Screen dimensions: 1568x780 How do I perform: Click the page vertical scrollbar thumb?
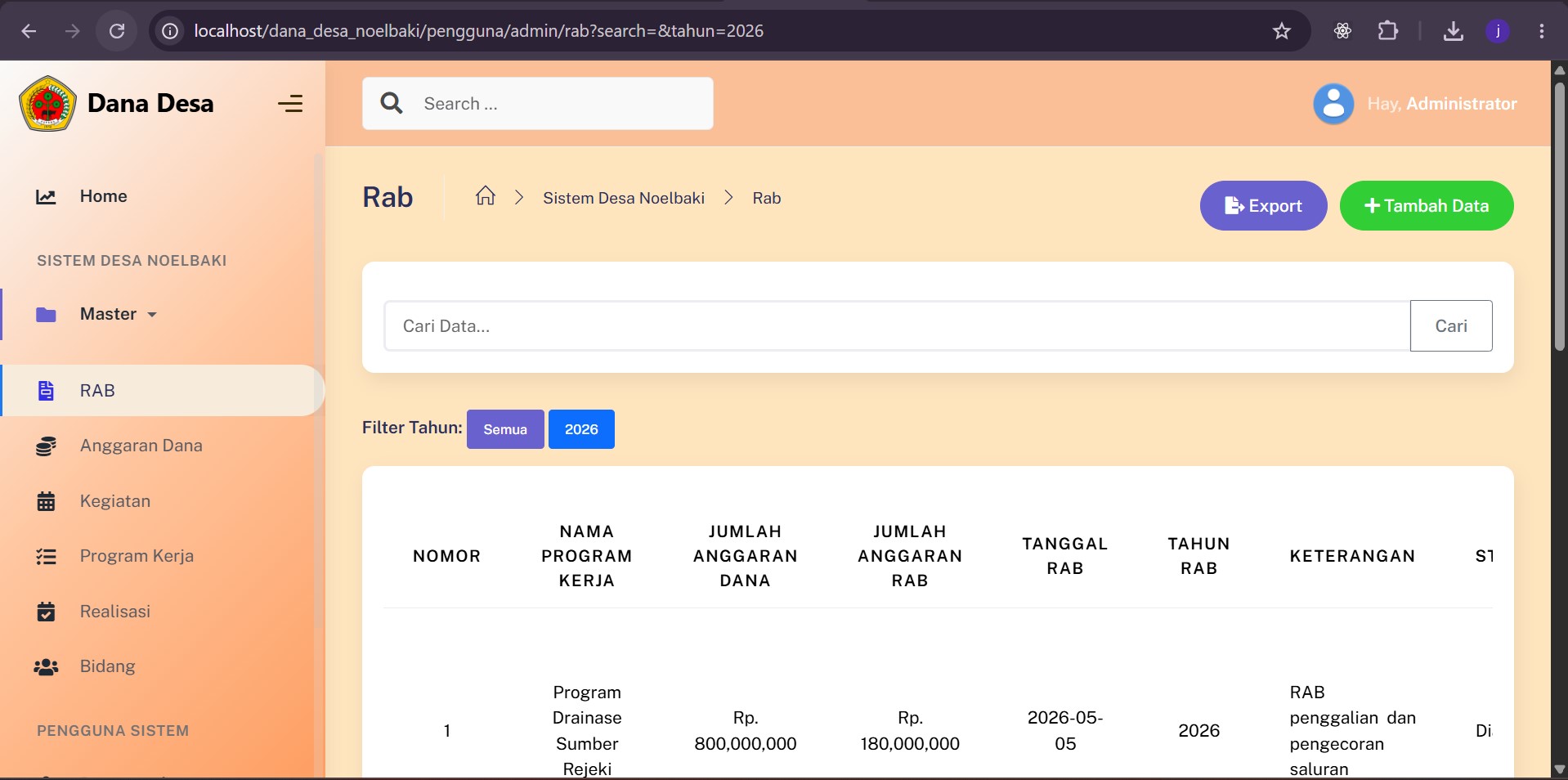[x=1560, y=217]
